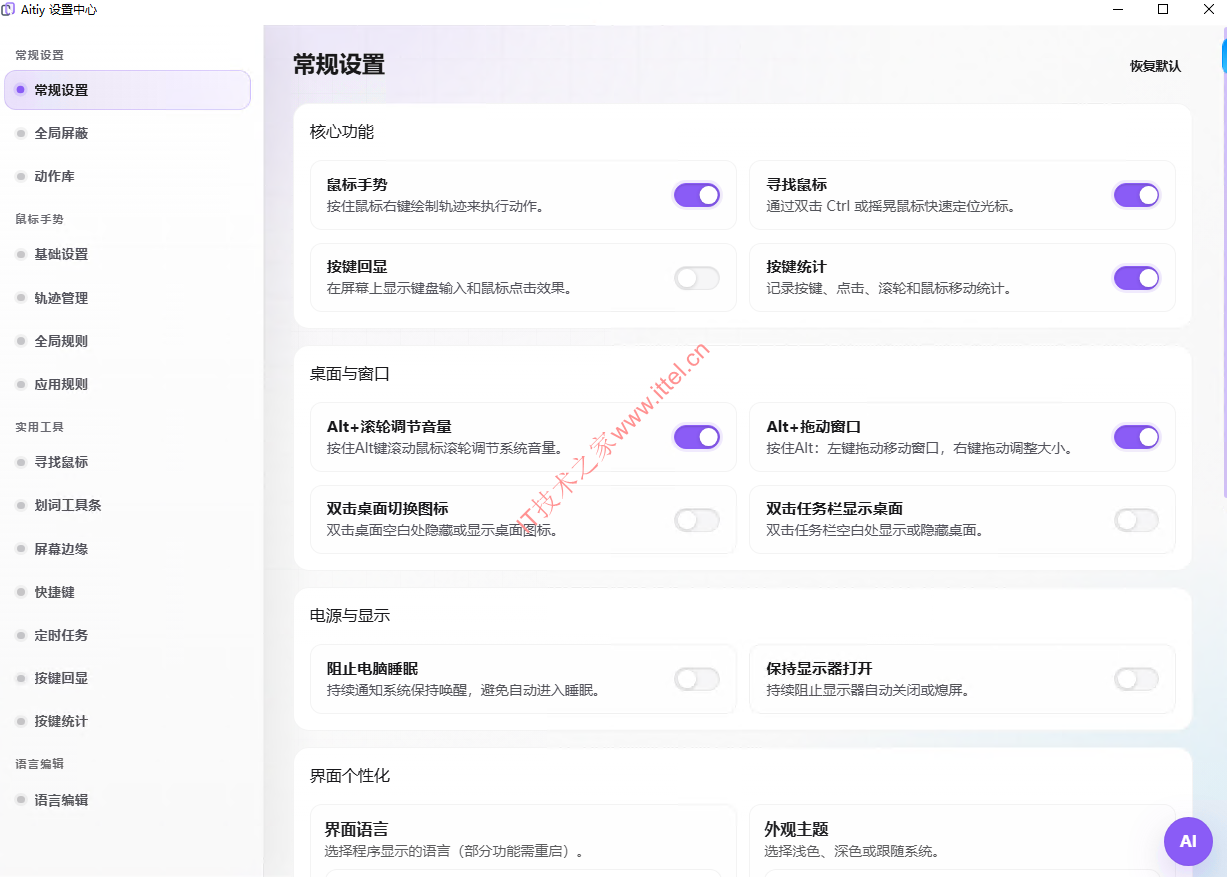Switch on 保持显示器打开 toggle
The width and height of the screenshot is (1227, 877).
pos(1137,680)
